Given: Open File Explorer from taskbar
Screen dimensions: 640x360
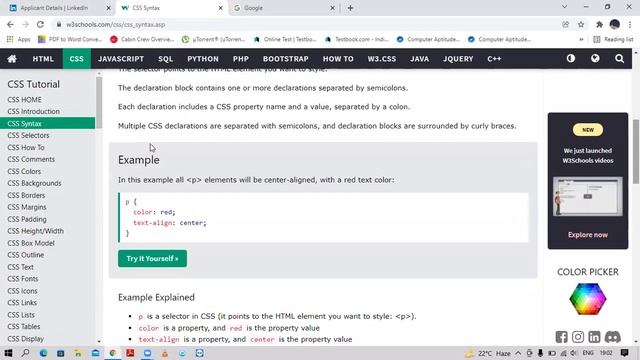Looking at the screenshot, I should [x=78, y=353].
